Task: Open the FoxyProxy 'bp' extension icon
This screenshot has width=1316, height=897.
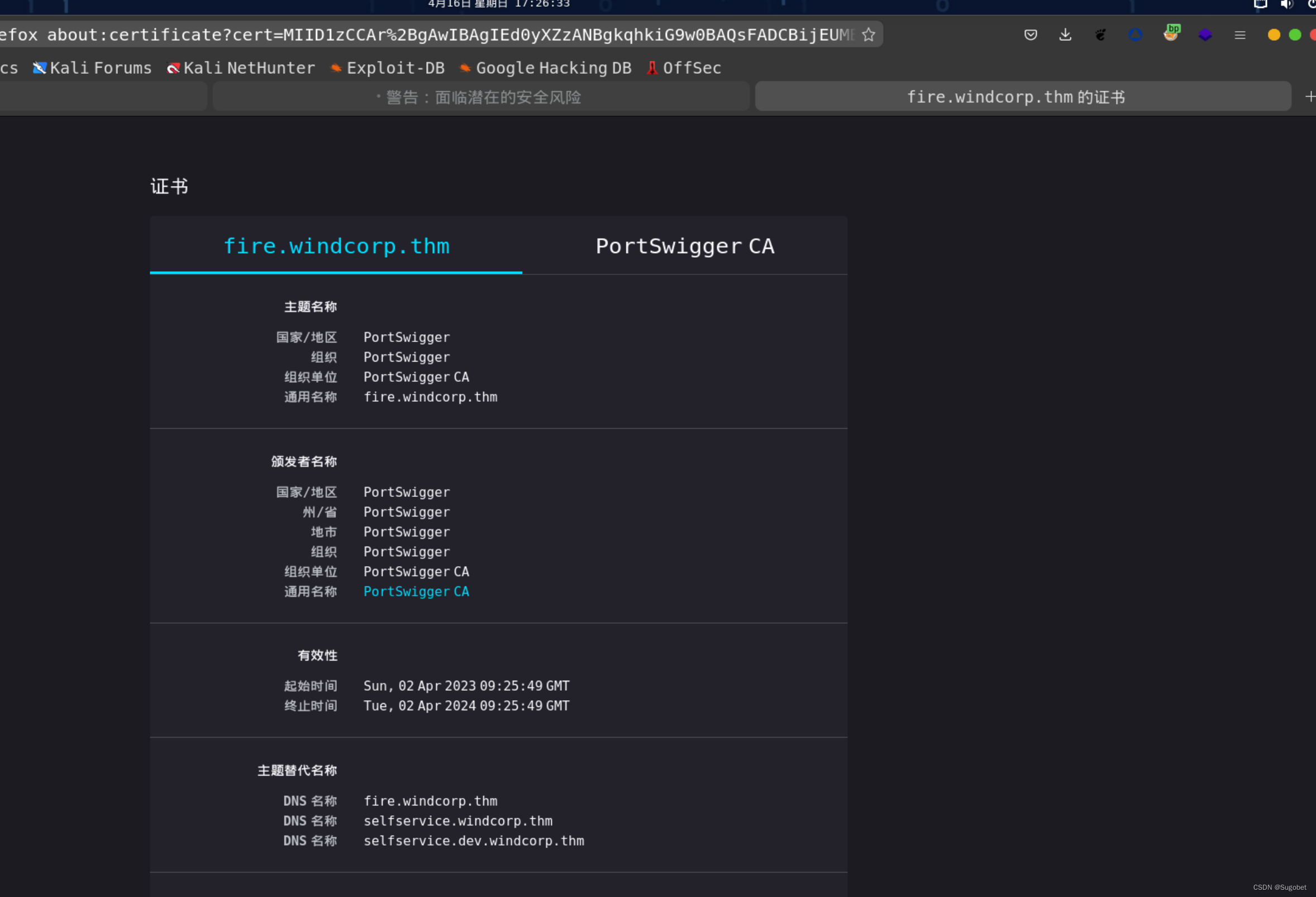Action: coord(1171,33)
